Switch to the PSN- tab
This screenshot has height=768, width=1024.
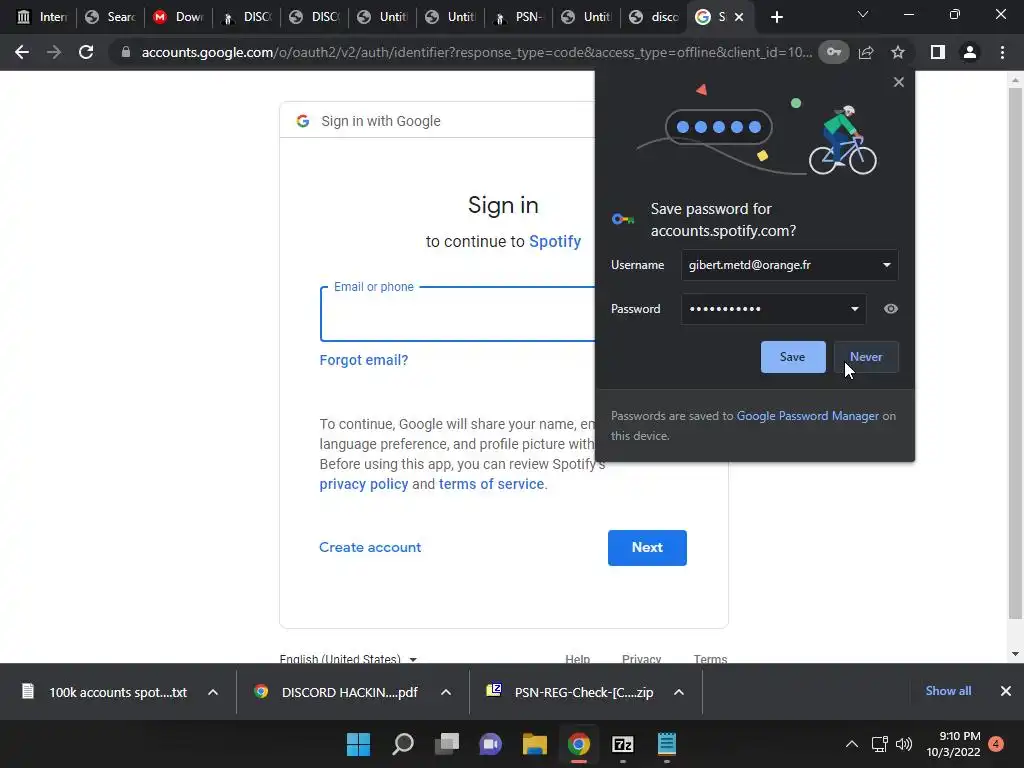(x=519, y=17)
